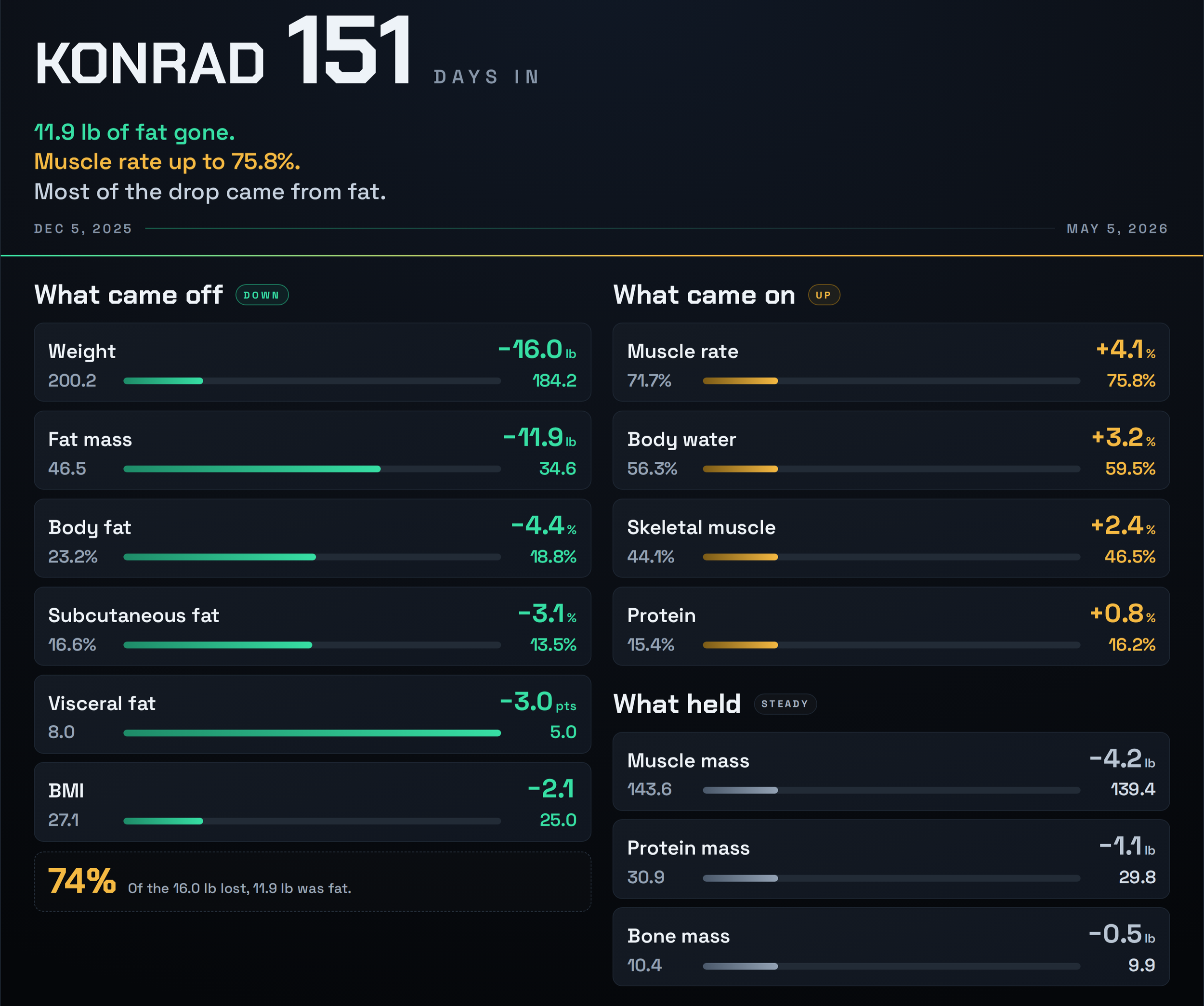Click the DOWN badge beside What came off
This screenshot has width=1204, height=1006.
coord(262,295)
